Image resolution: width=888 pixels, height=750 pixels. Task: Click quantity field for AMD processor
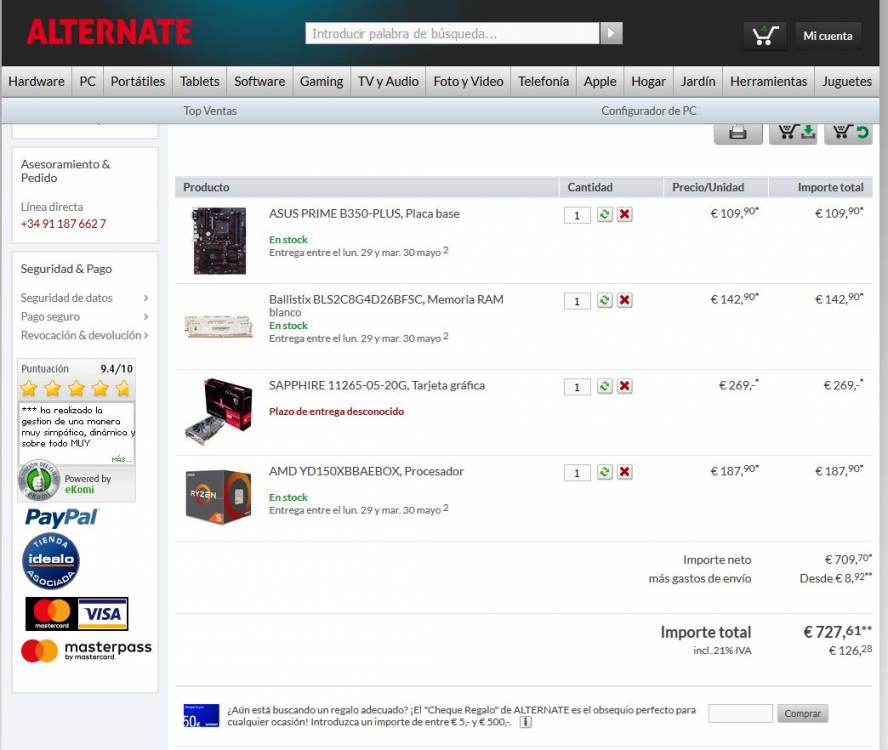577,472
